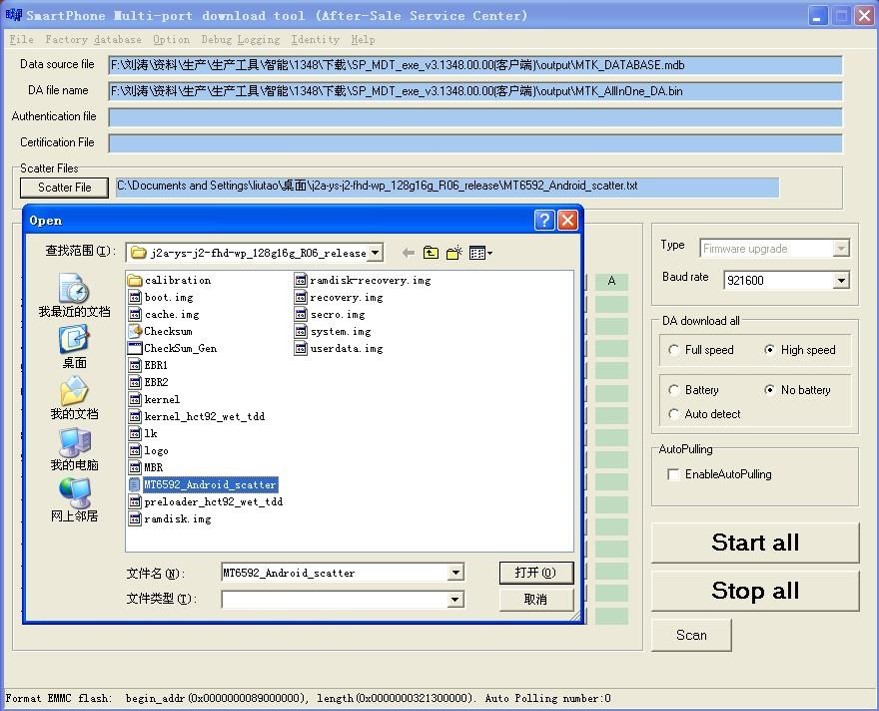
Task: Go to Desktop (桌面) shortcut
Action: point(74,348)
